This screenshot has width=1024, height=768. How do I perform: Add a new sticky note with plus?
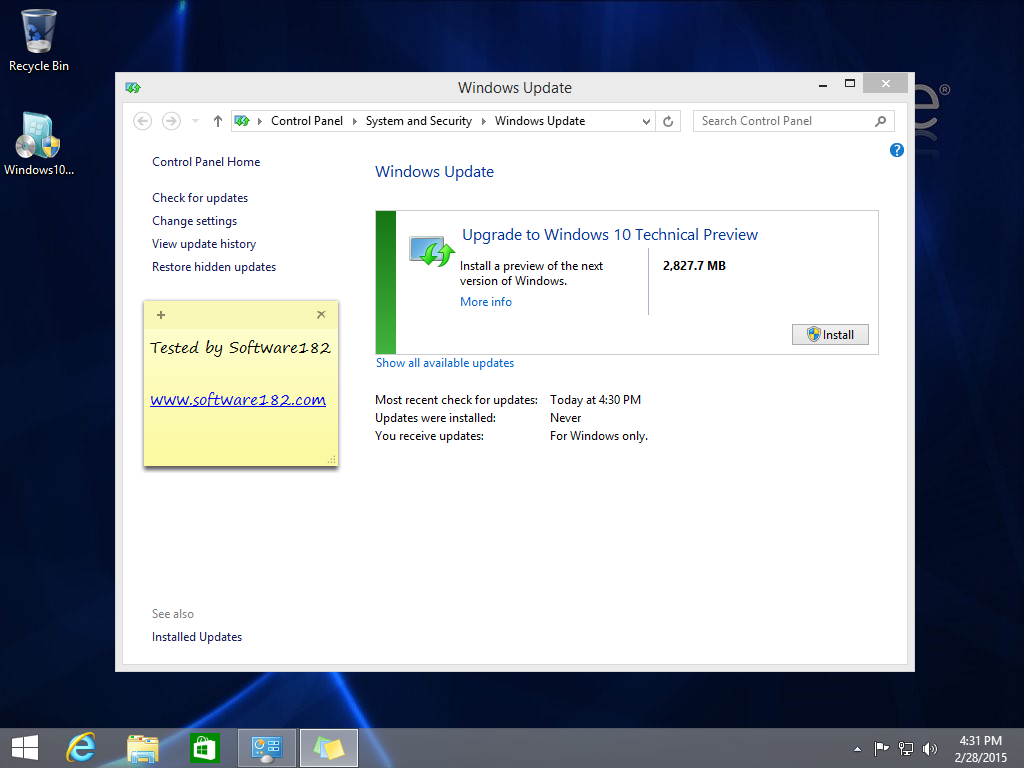[161, 315]
